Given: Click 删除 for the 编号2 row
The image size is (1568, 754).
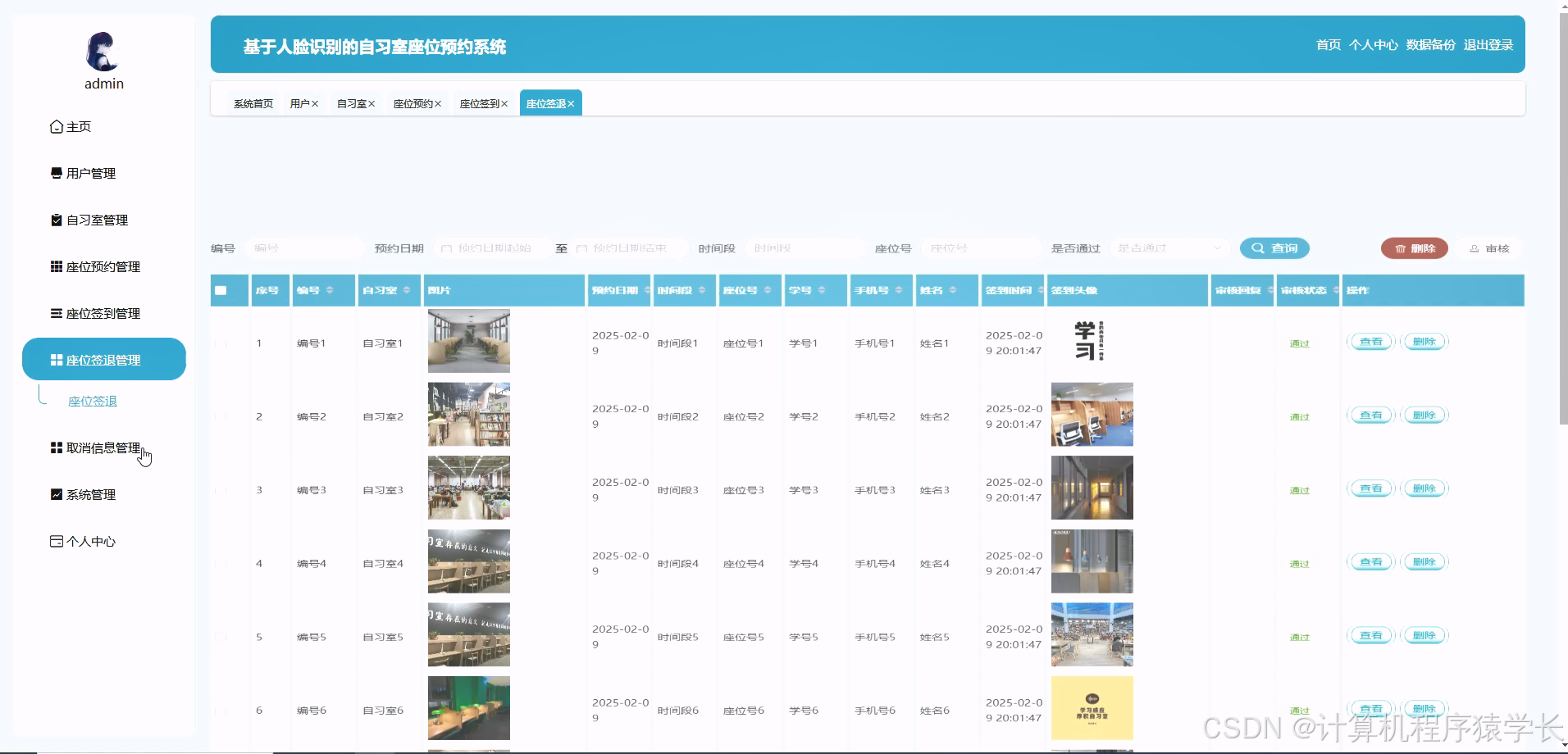Looking at the screenshot, I should click(1424, 416).
